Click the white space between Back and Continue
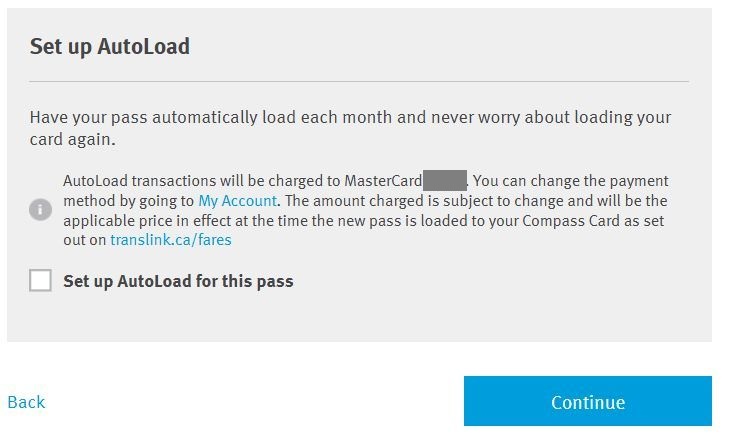Image resolution: width=731 pixels, height=435 pixels. pyautogui.click(x=250, y=402)
